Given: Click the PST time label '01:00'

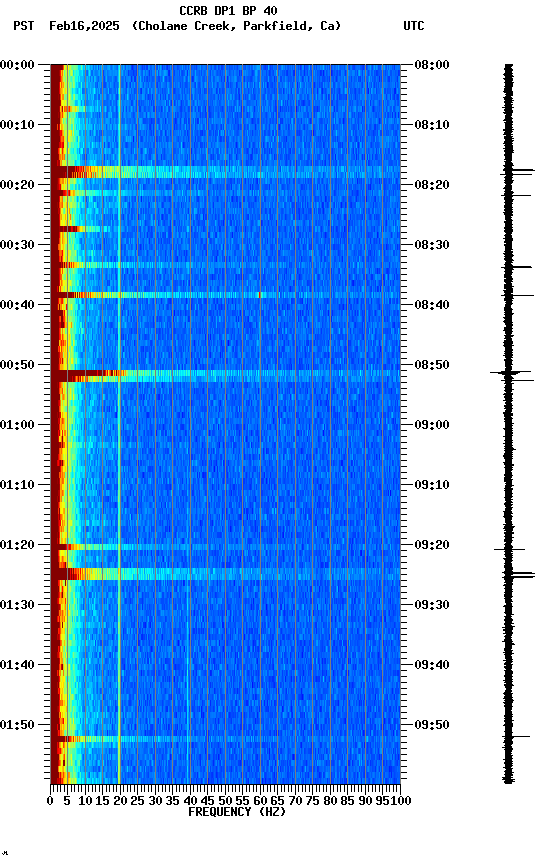Looking at the screenshot, I should 17,425.
